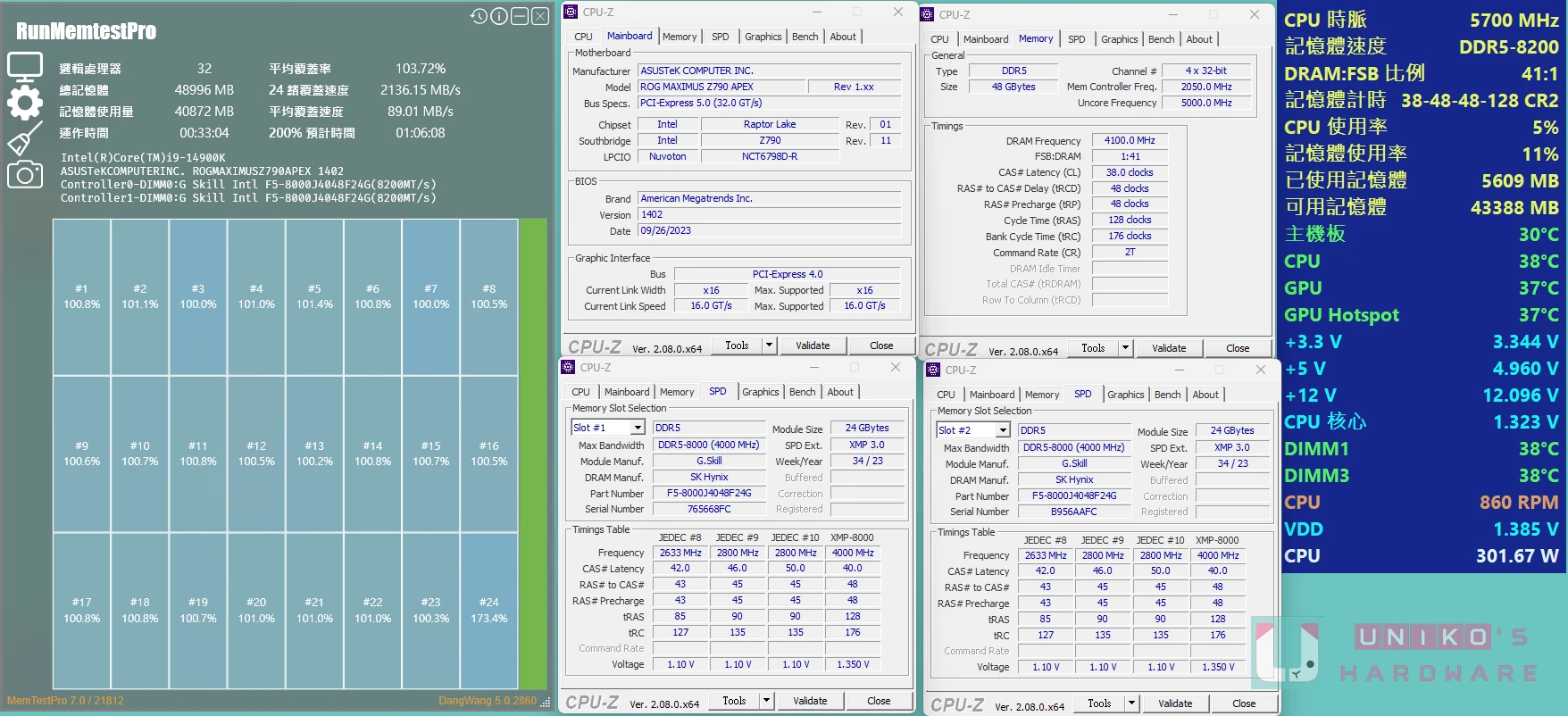Show RunMemtestPro info icon
The height and width of the screenshot is (716, 1568).
tap(499, 16)
